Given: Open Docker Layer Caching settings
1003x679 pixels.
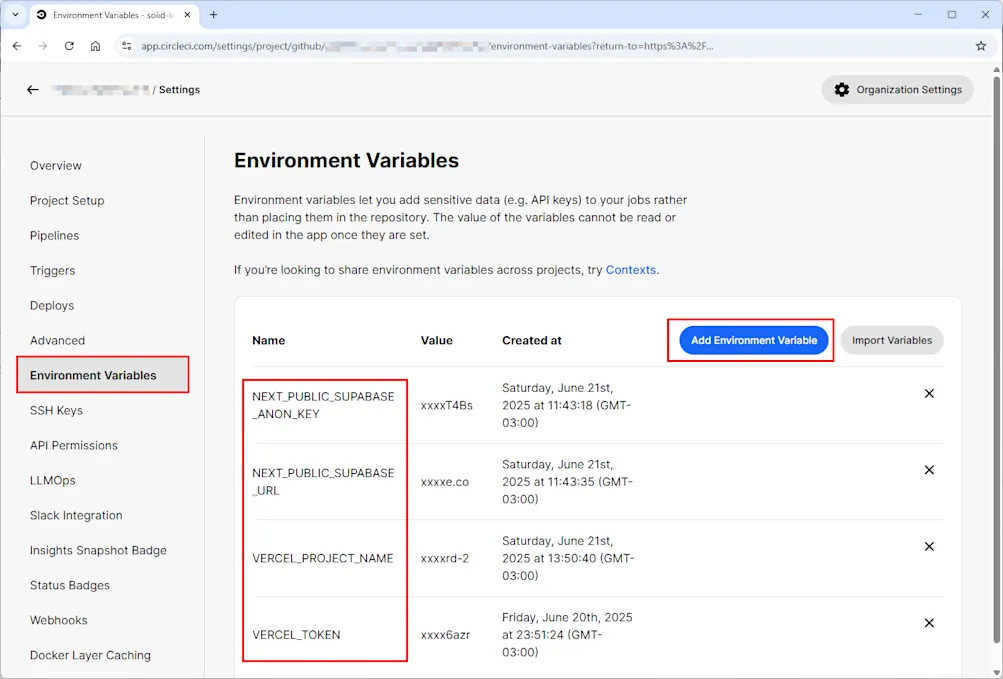Looking at the screenshot, I should (90, 655).
